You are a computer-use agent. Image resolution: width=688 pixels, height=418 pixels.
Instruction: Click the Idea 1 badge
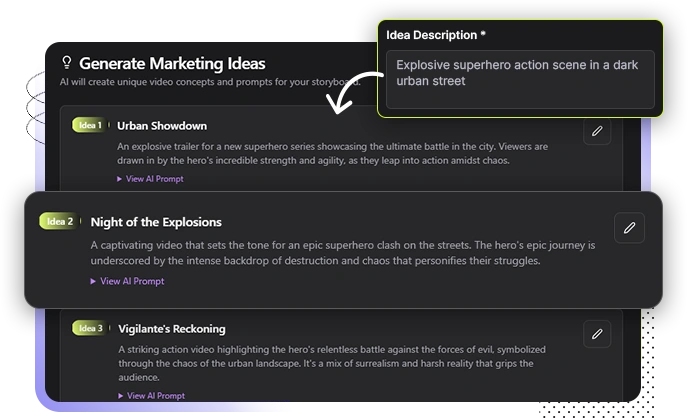[88, 125]
